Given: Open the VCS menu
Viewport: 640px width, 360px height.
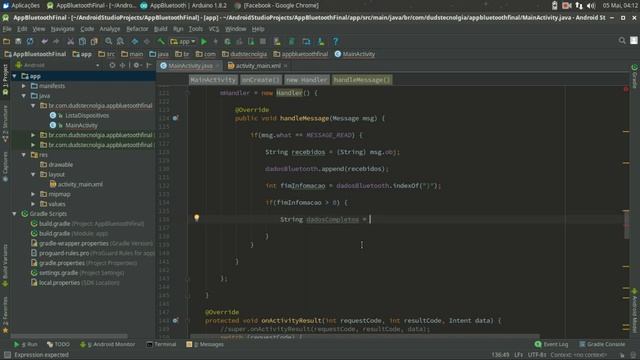Looking at the screenshot, I should (214, 29).
